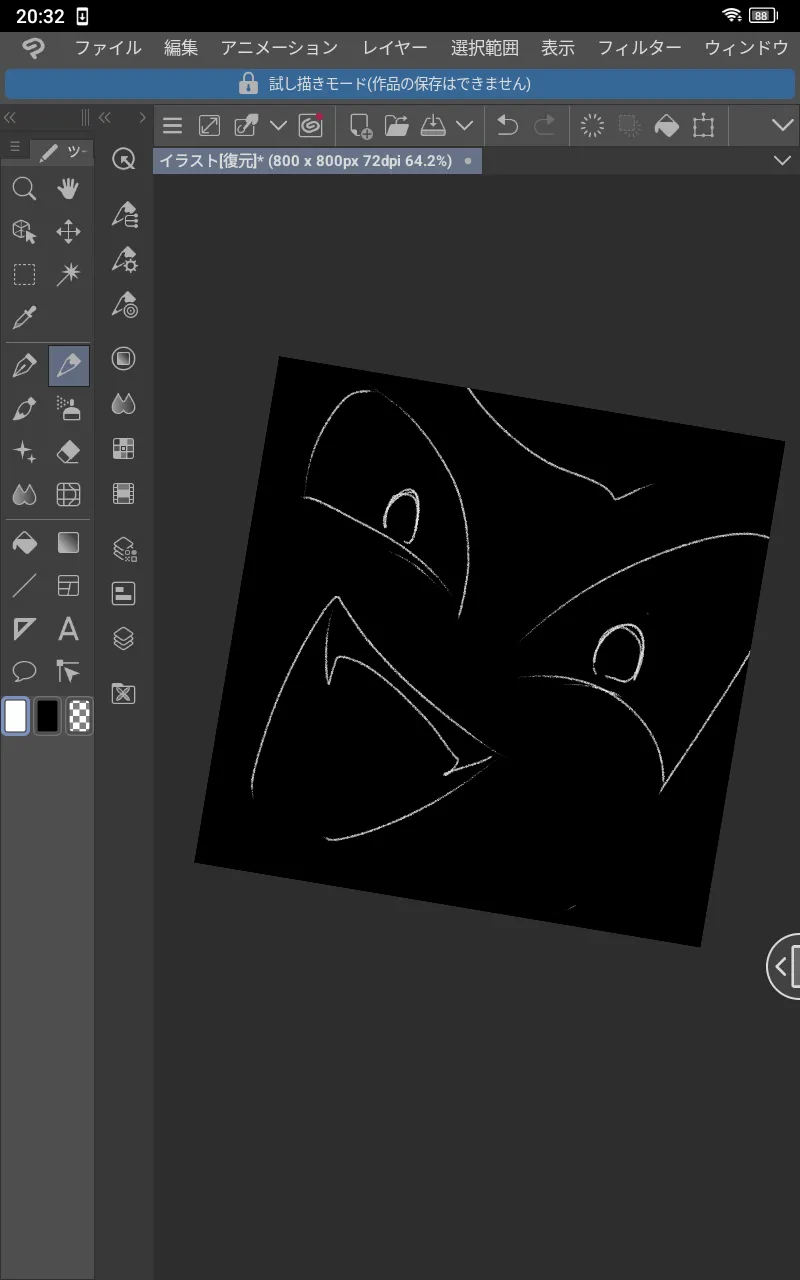This screenshot has width=800, height=1280.
Task: Open the Animation (アニメーション) menu
Action: [x=279, y=48]
